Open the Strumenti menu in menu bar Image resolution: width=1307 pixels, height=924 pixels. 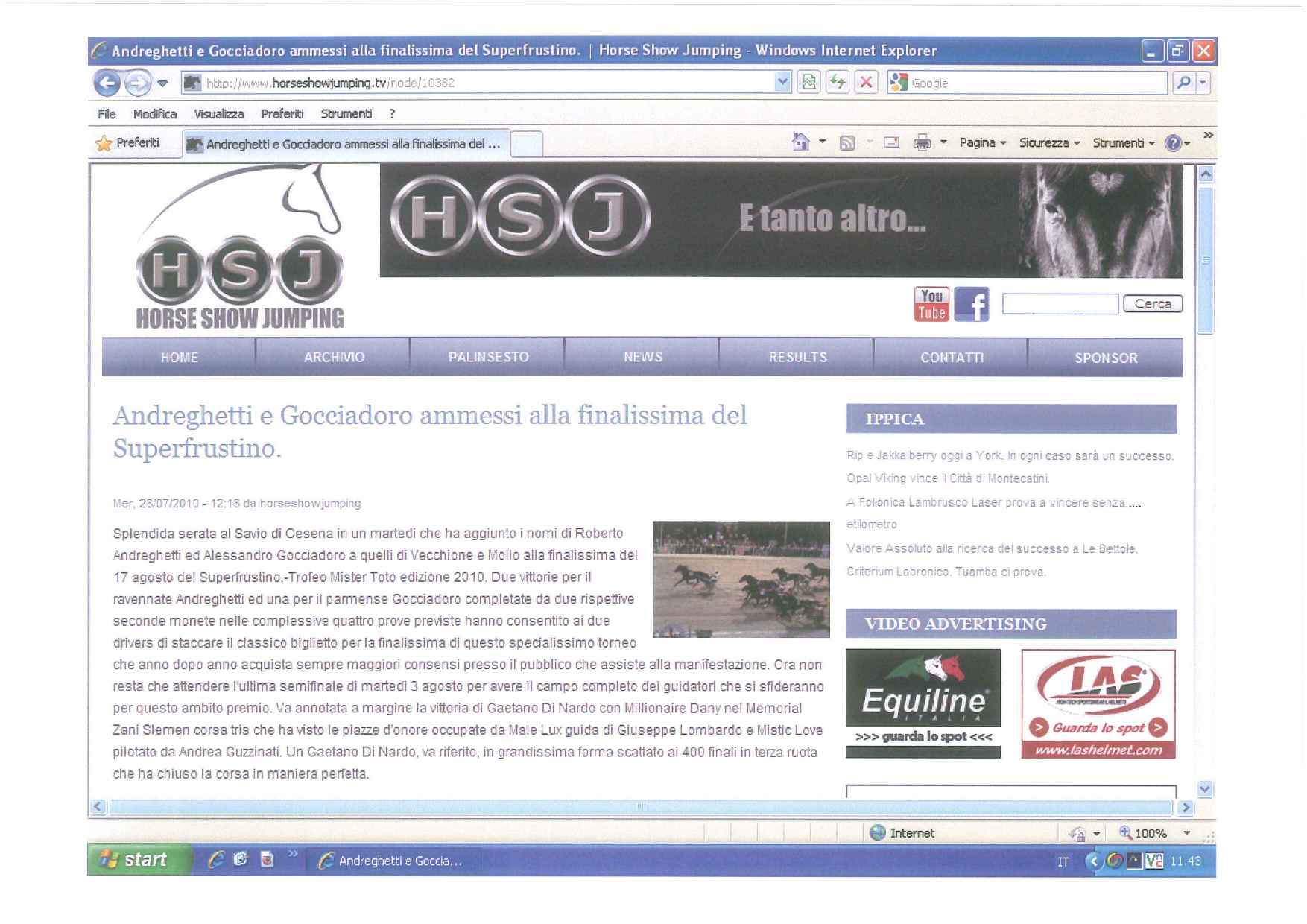tap(346, 114)
